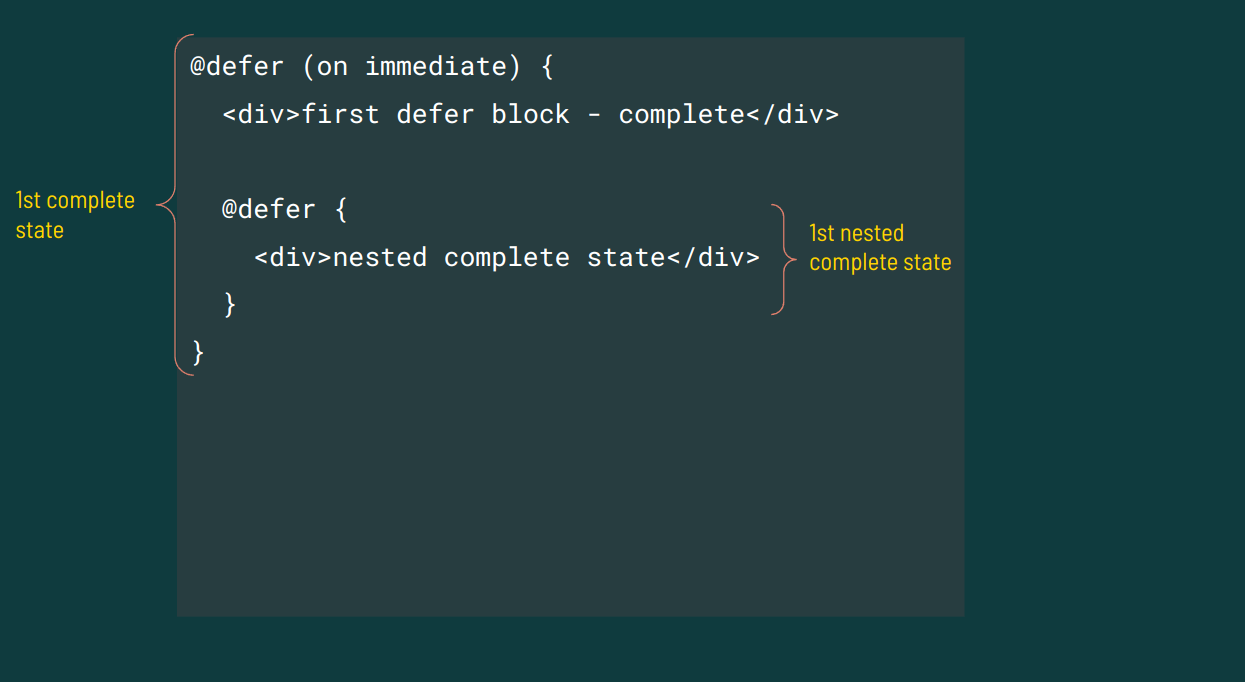Click the opening <div> tag before "nested"
Viewport: 1245px width, 682px height.
coord(292,258)
